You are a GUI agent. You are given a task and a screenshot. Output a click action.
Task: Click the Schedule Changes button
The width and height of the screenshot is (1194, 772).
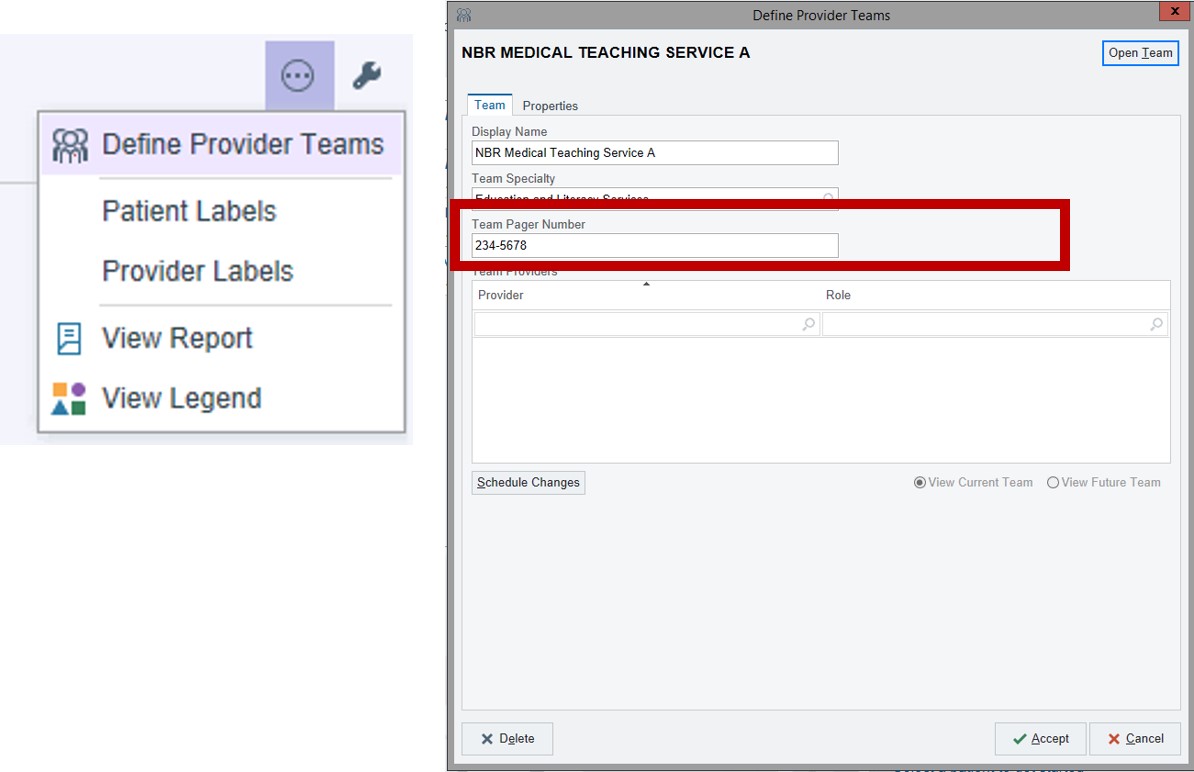click(x=528, y=482)
